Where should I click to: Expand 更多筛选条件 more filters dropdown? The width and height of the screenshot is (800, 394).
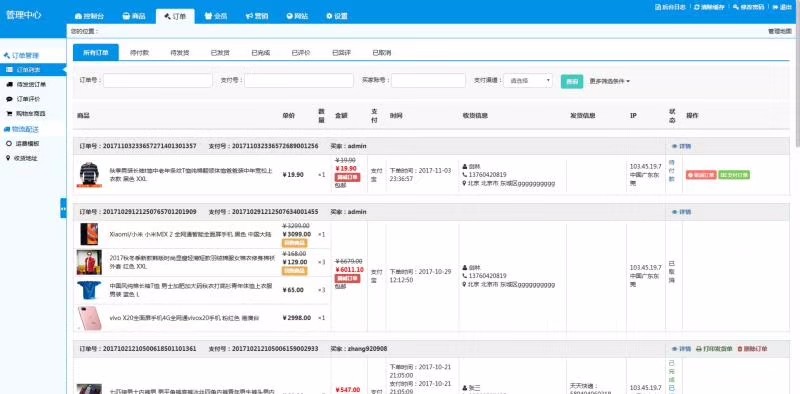(610, 81)
